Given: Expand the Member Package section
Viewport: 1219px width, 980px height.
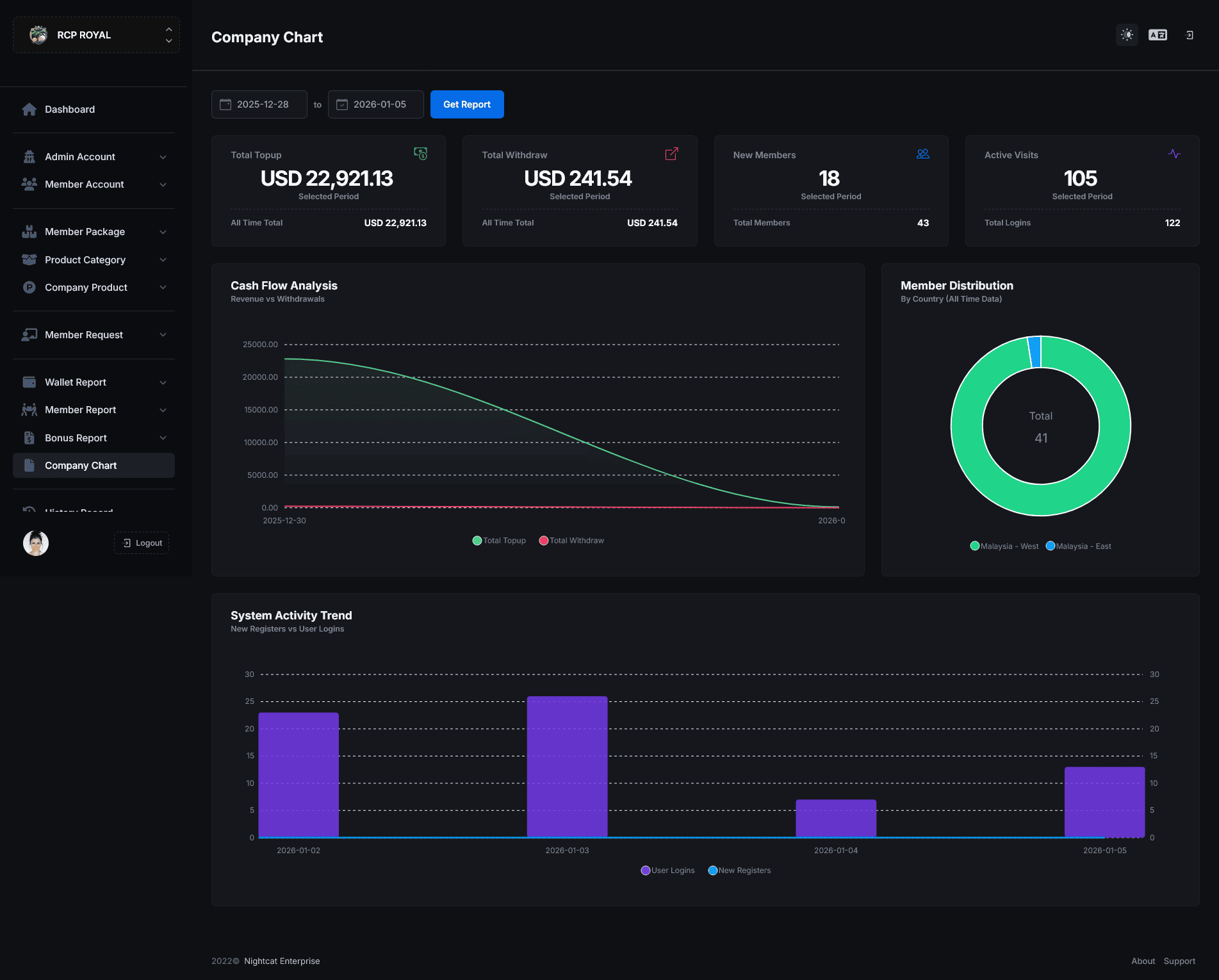Looking at the screenshot, I should [94, 232].
